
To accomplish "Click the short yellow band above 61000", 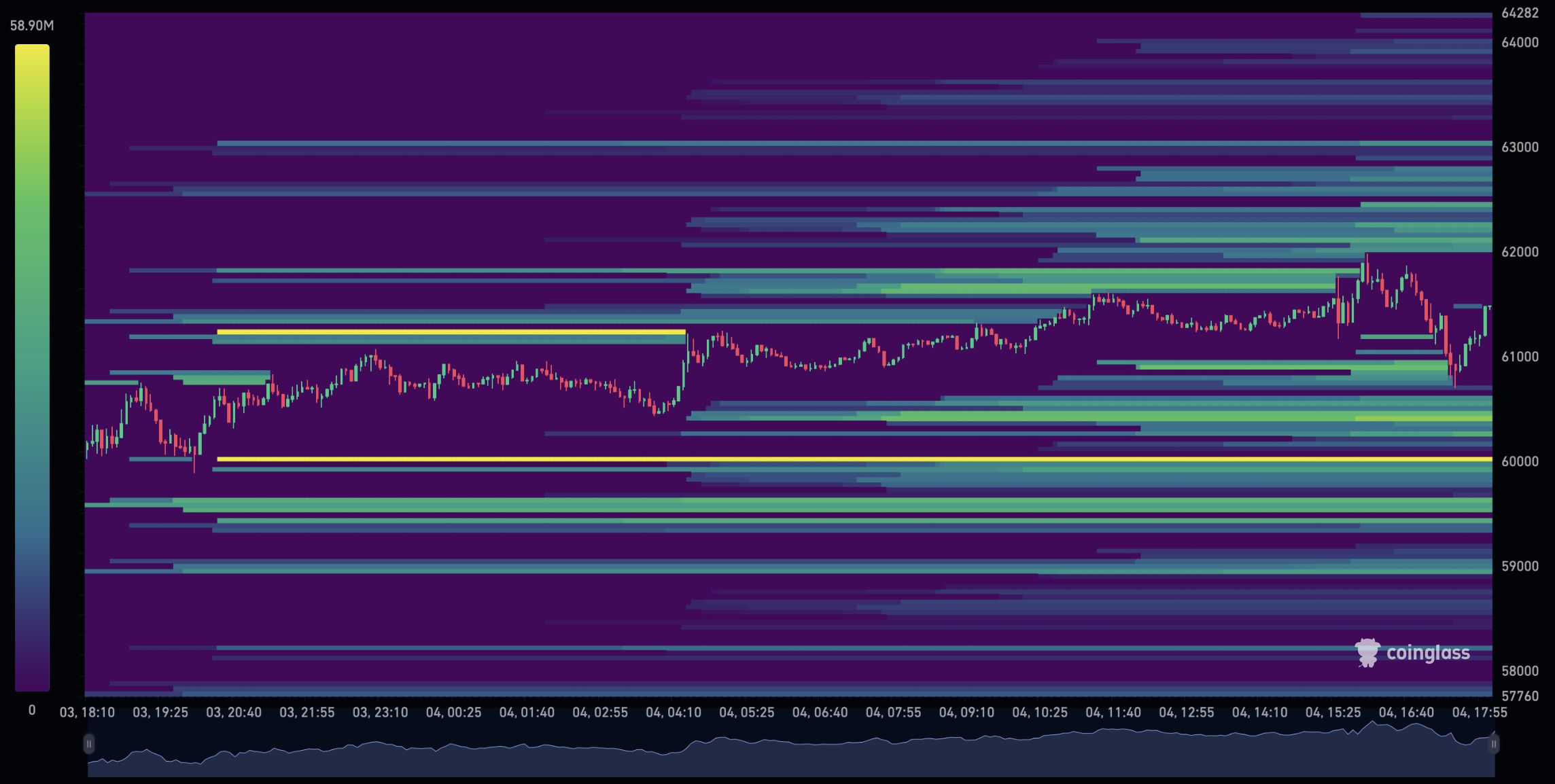I will coord(451,332).
